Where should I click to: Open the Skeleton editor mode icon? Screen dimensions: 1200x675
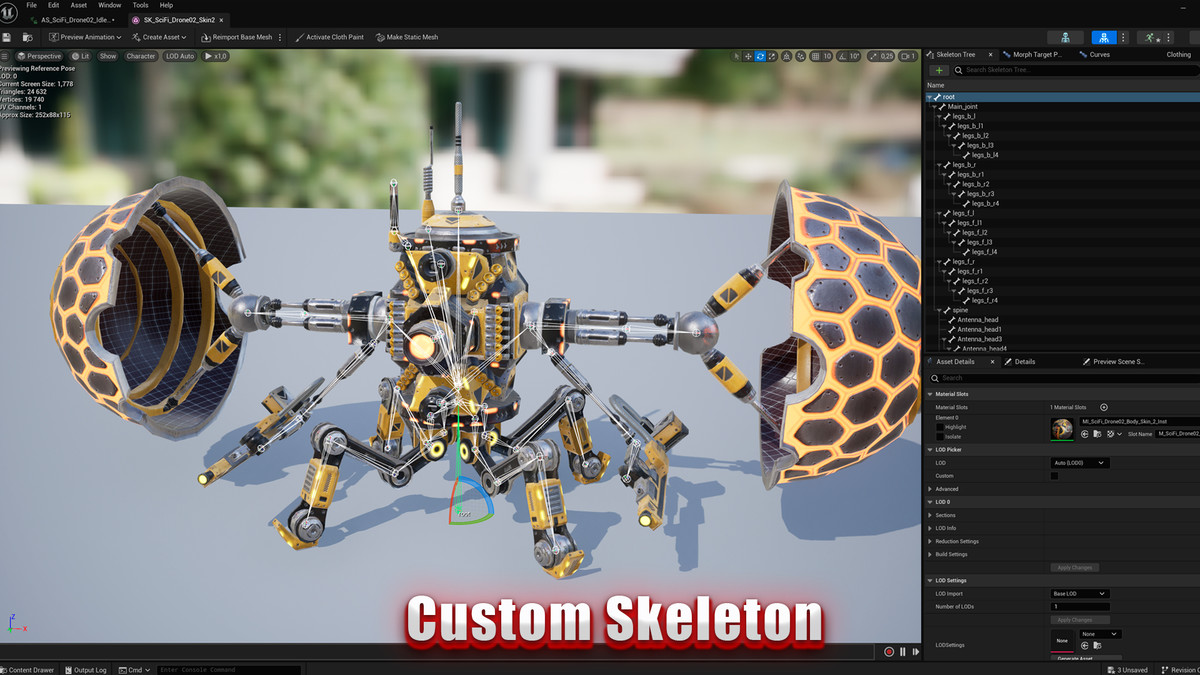(1065, 37)
